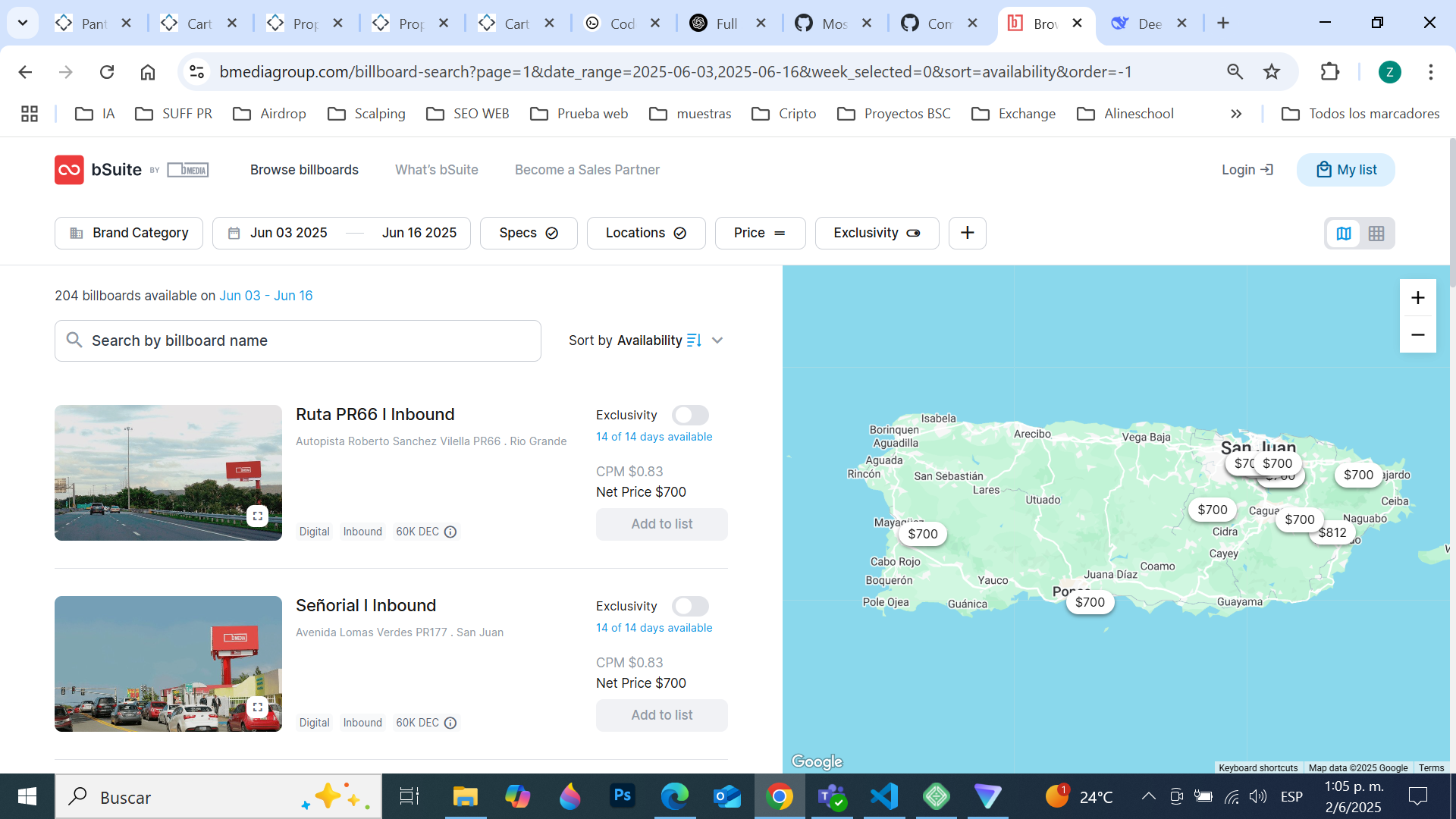
Task: Add Ruta PR66 I Inbound to list
Action: (661, 524)
